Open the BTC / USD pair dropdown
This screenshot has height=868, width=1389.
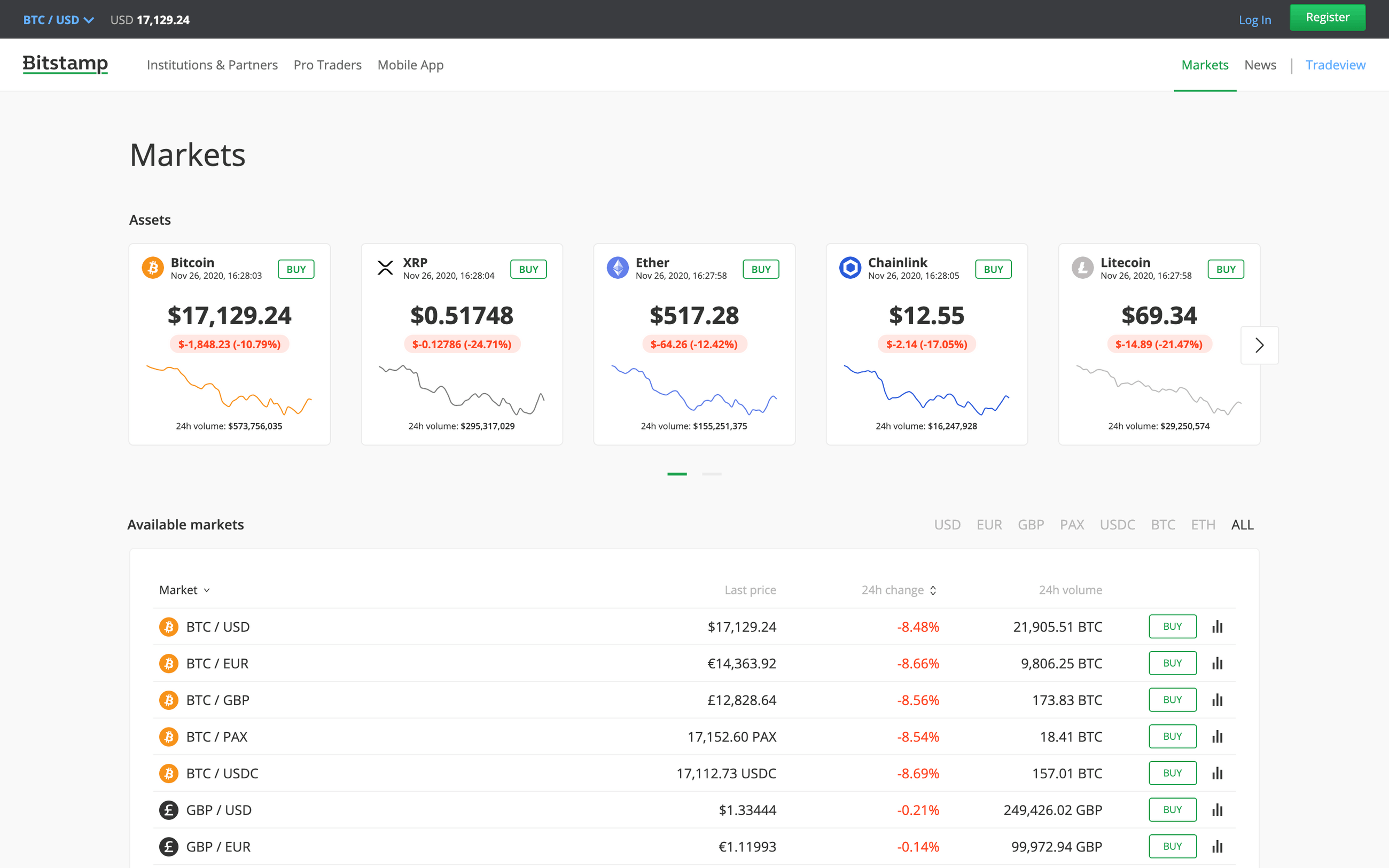pos(58,20)
